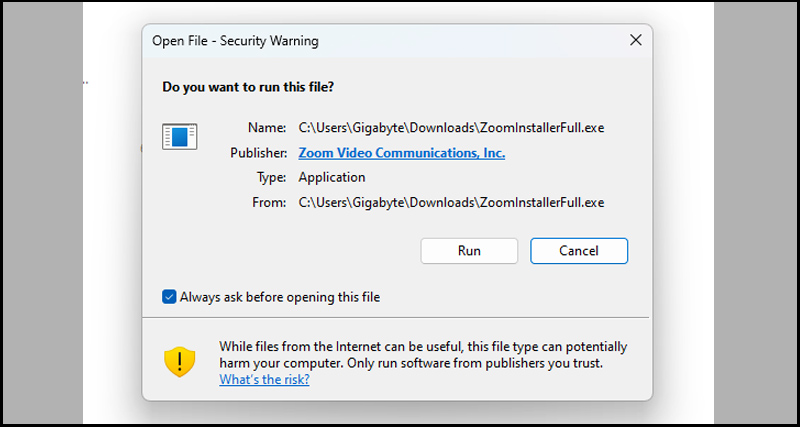Click the Always ask before opening label text
This screenshot has height=427, width=800.
click(x=280, y=297)
